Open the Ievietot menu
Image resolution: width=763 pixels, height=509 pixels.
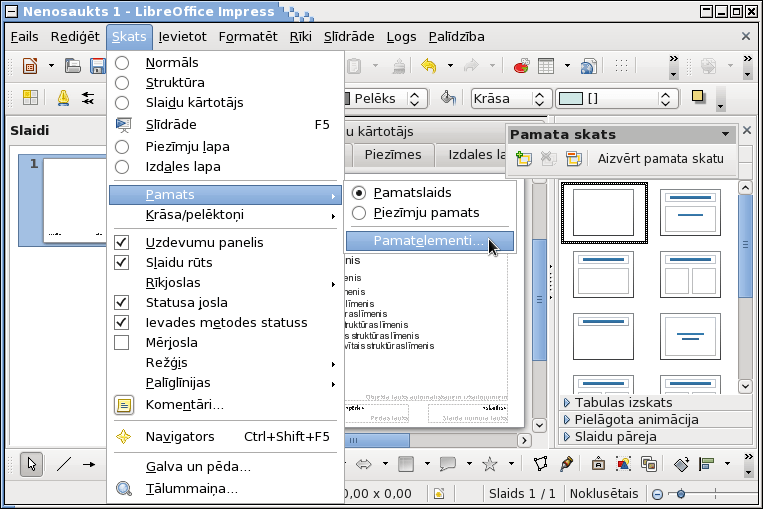pyautogui.click(x=182, y=37)
